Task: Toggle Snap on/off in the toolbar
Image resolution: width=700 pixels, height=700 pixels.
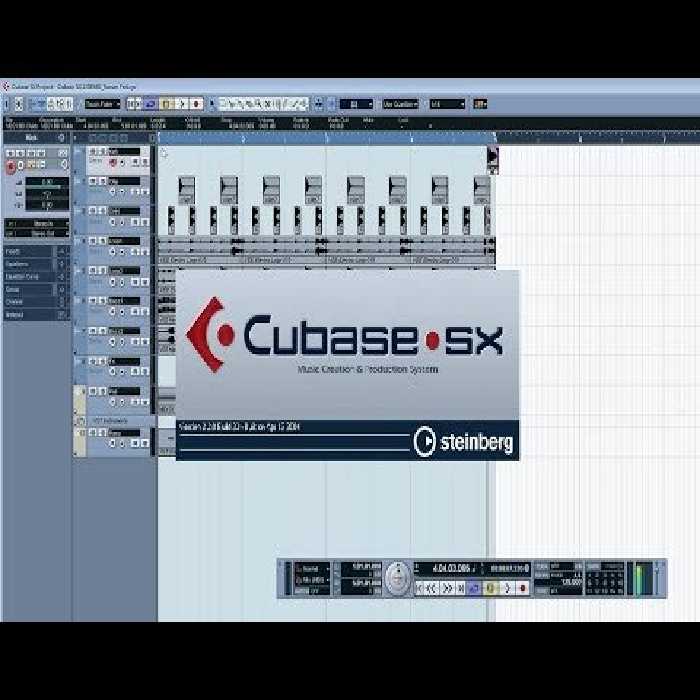Action: 332,104
